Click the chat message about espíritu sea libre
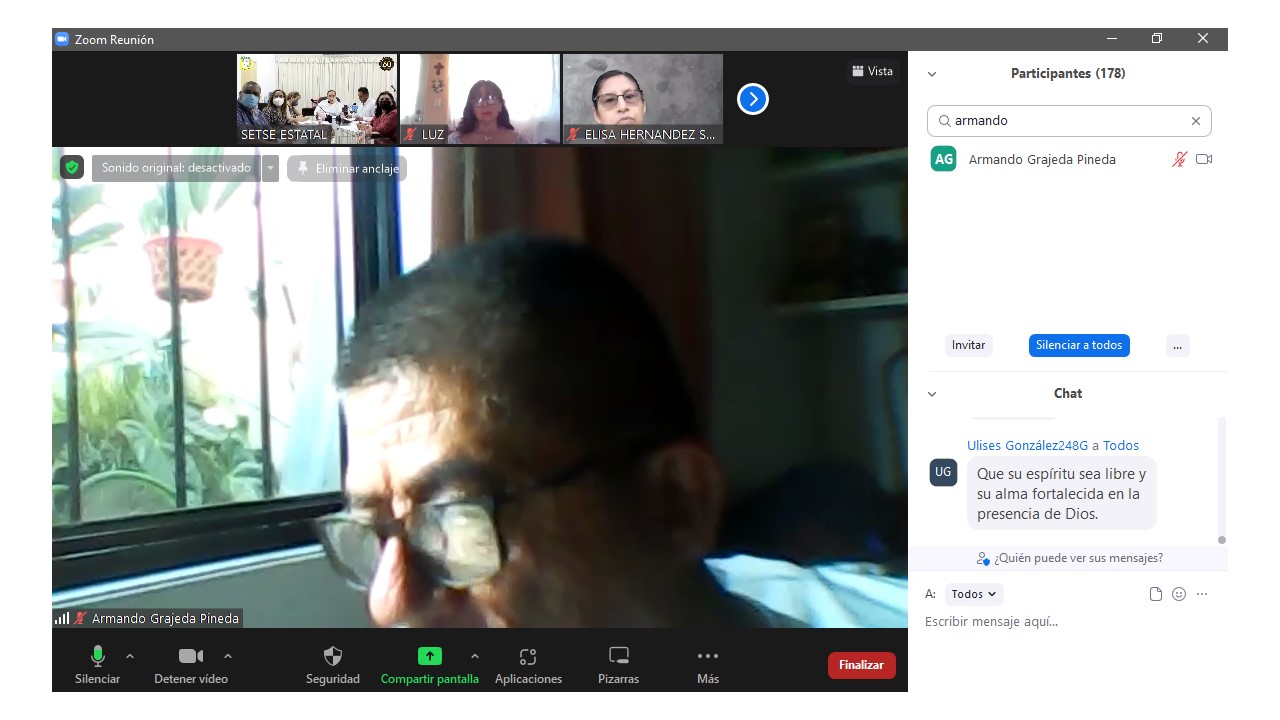Viewport: 1280px width, 720px height. pyautogui.click(x=1062, y=493)
